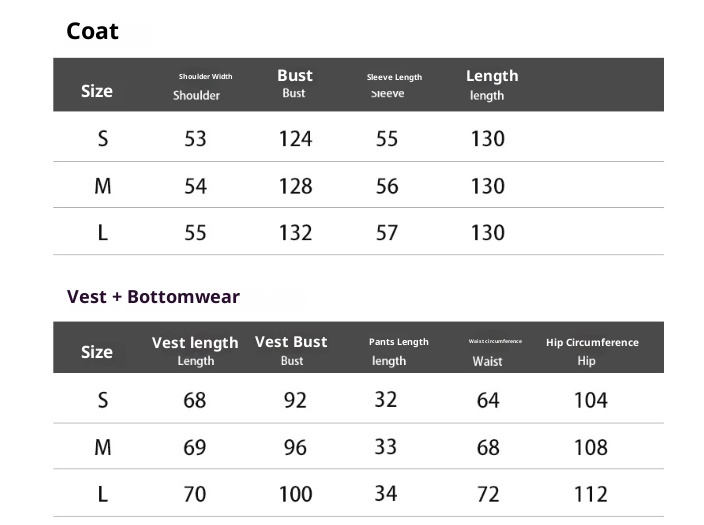The width and height of the screenshot is (704, 525).
Task: Click waist value 72
Action: (x=488, y=494)
